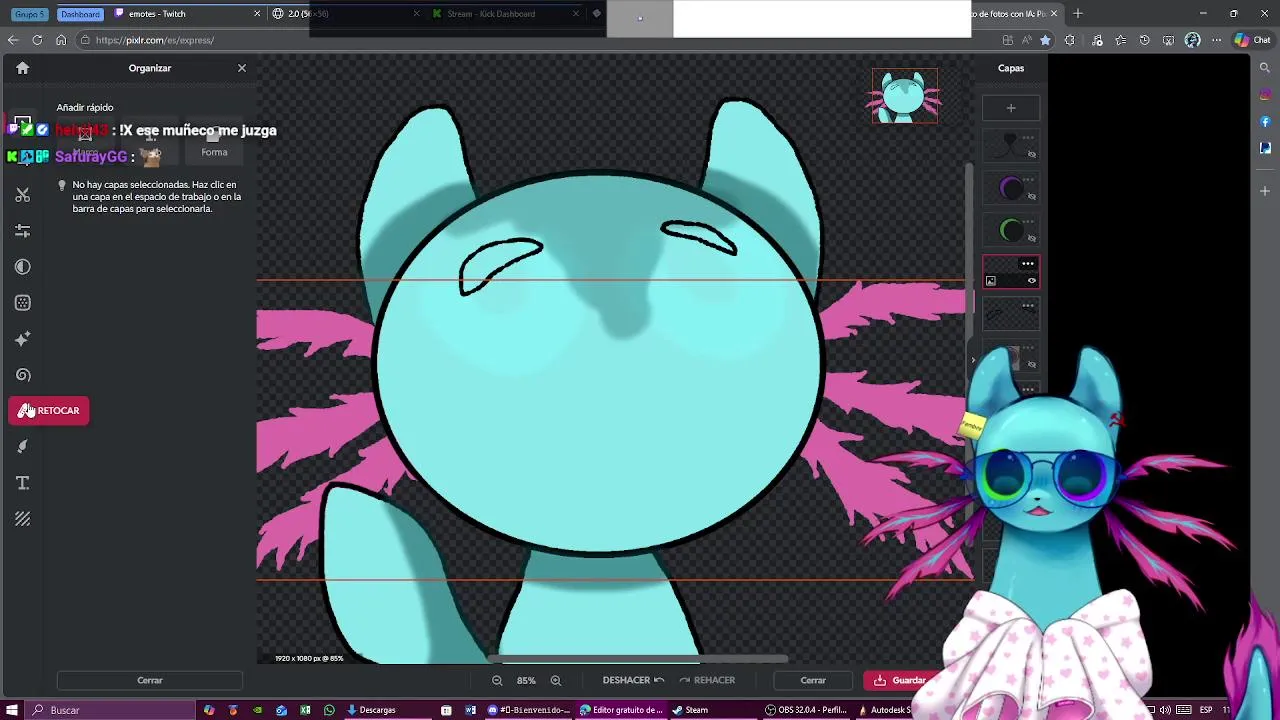1280x720 pixels.
Task: Click the navigator preview thumbnail
Action: click(905, 96)
